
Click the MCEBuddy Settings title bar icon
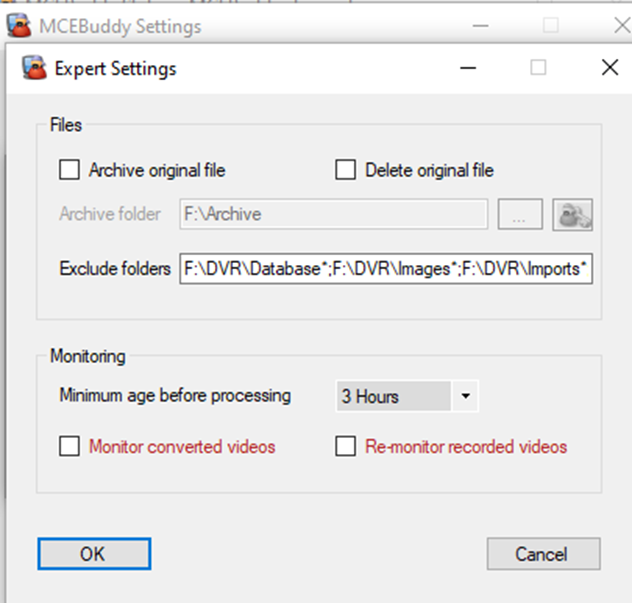[x=18, y=25]
